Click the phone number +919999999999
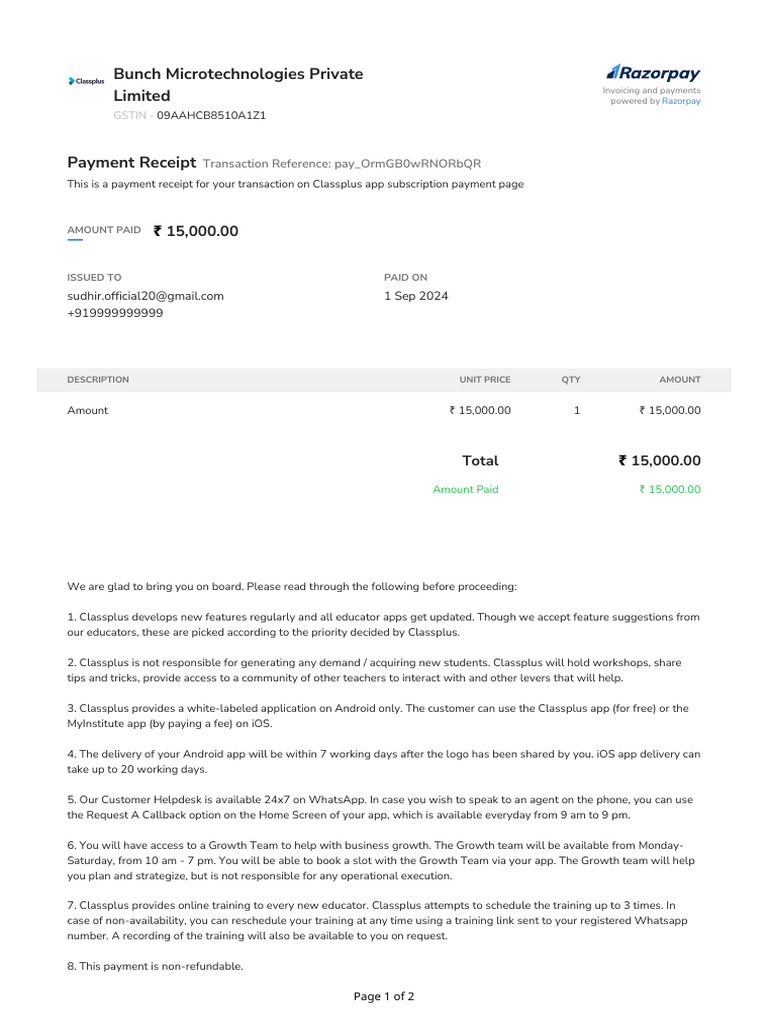Viewport: 768px width, 1024px height. coord(115,313)
